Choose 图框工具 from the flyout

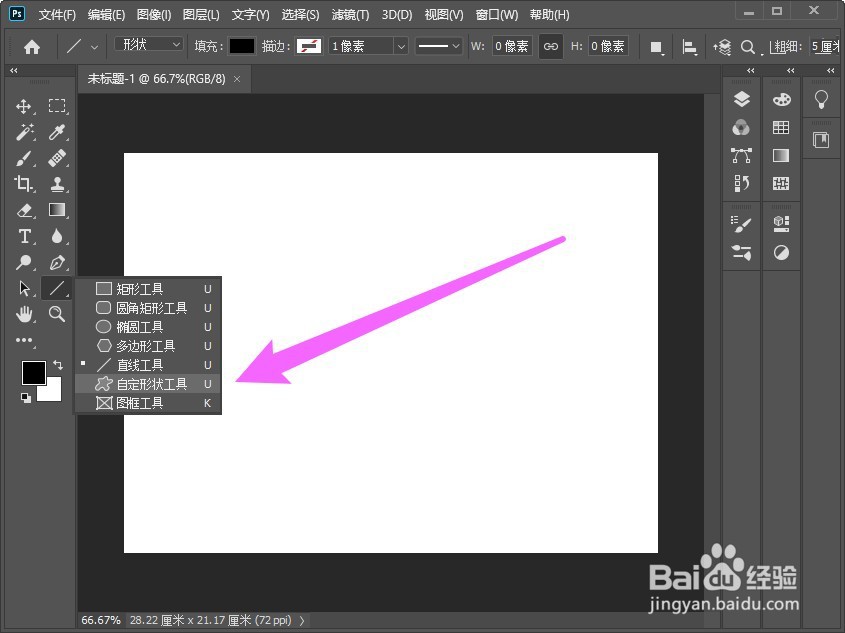coord(148,403)
